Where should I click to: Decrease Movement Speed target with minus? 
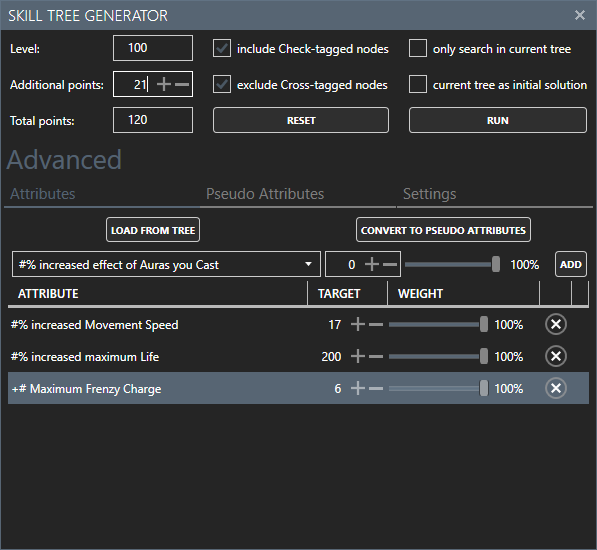point(376,325)
